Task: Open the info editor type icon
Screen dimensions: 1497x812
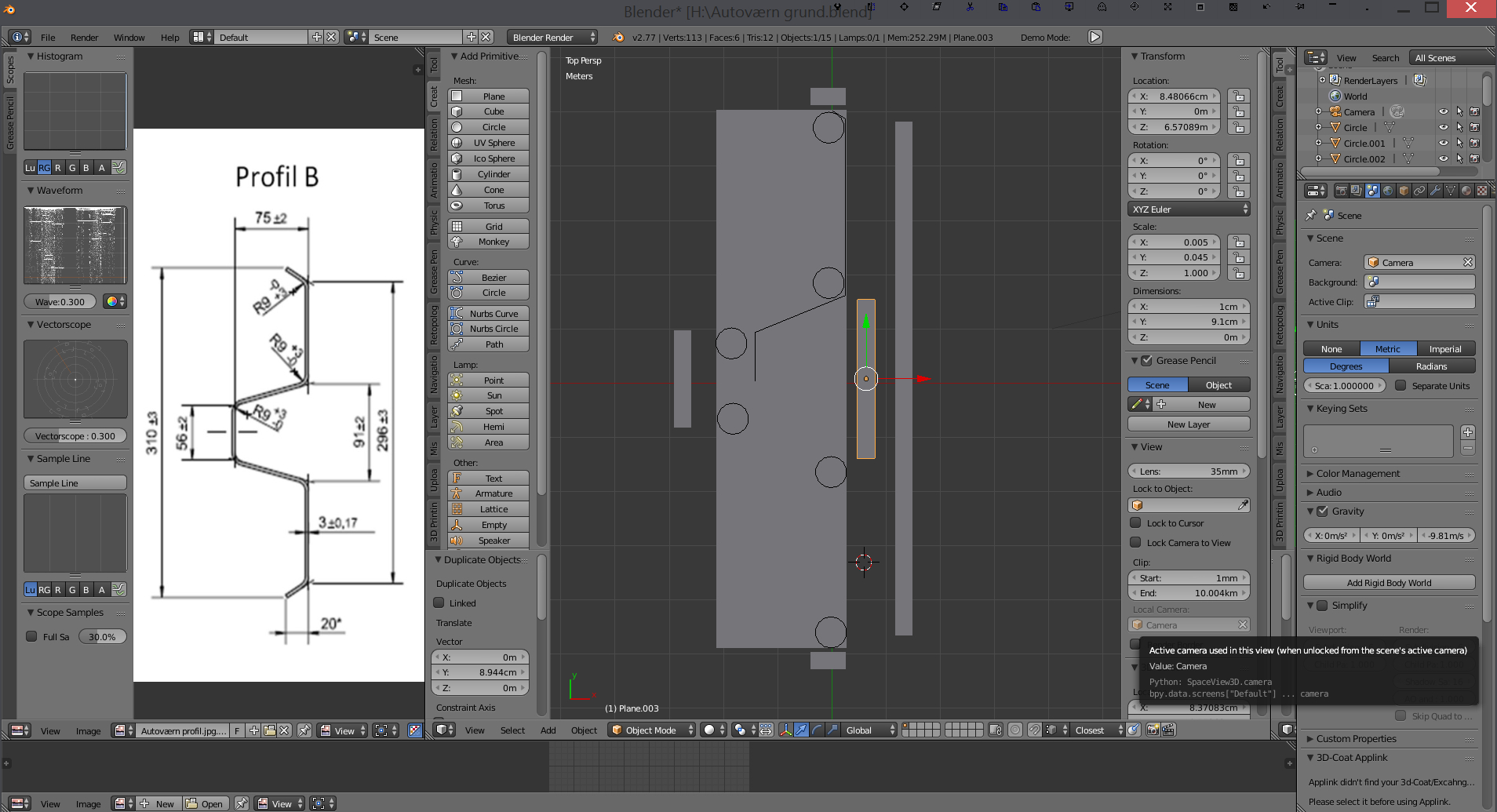Action: pos(20,37)
